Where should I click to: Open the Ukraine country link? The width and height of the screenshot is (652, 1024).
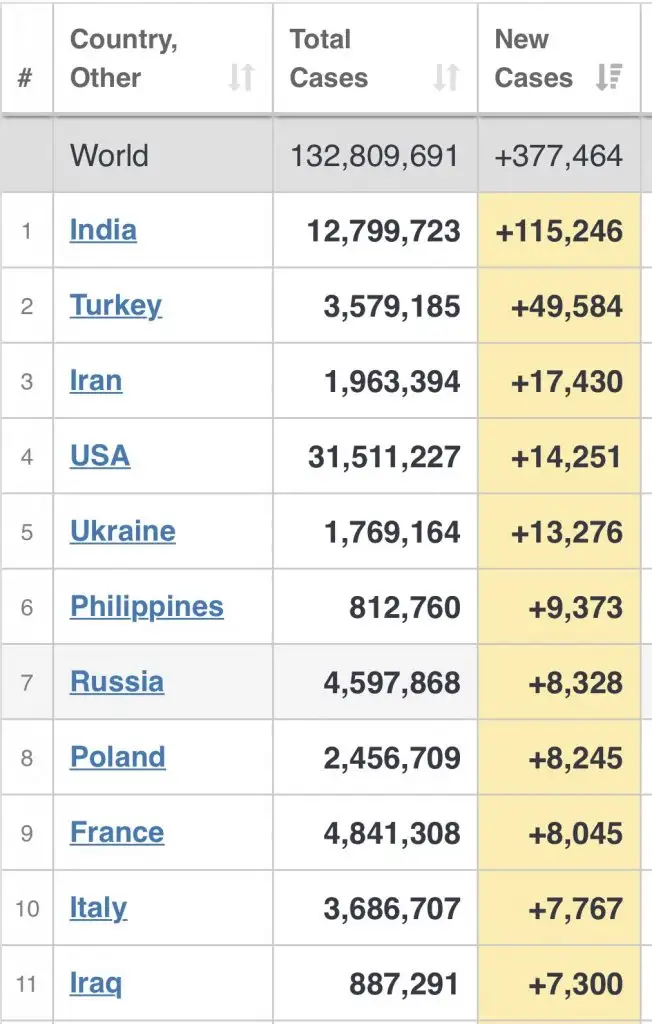click(x=123, y=531)
